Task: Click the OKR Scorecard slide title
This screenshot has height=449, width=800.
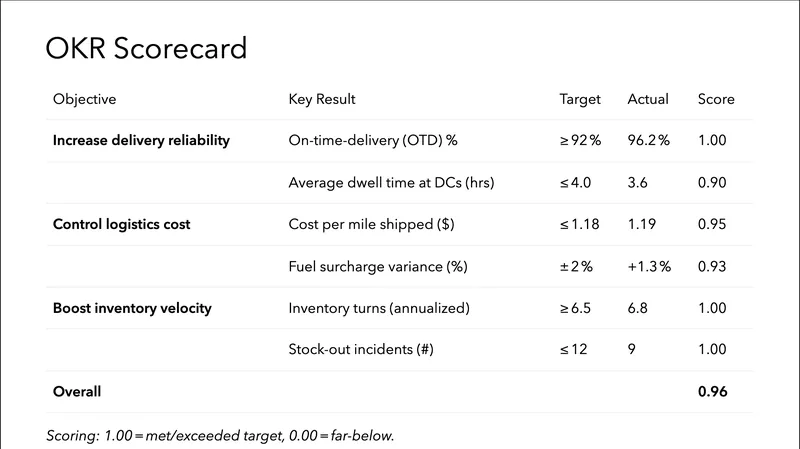Action: coord(147,49)
